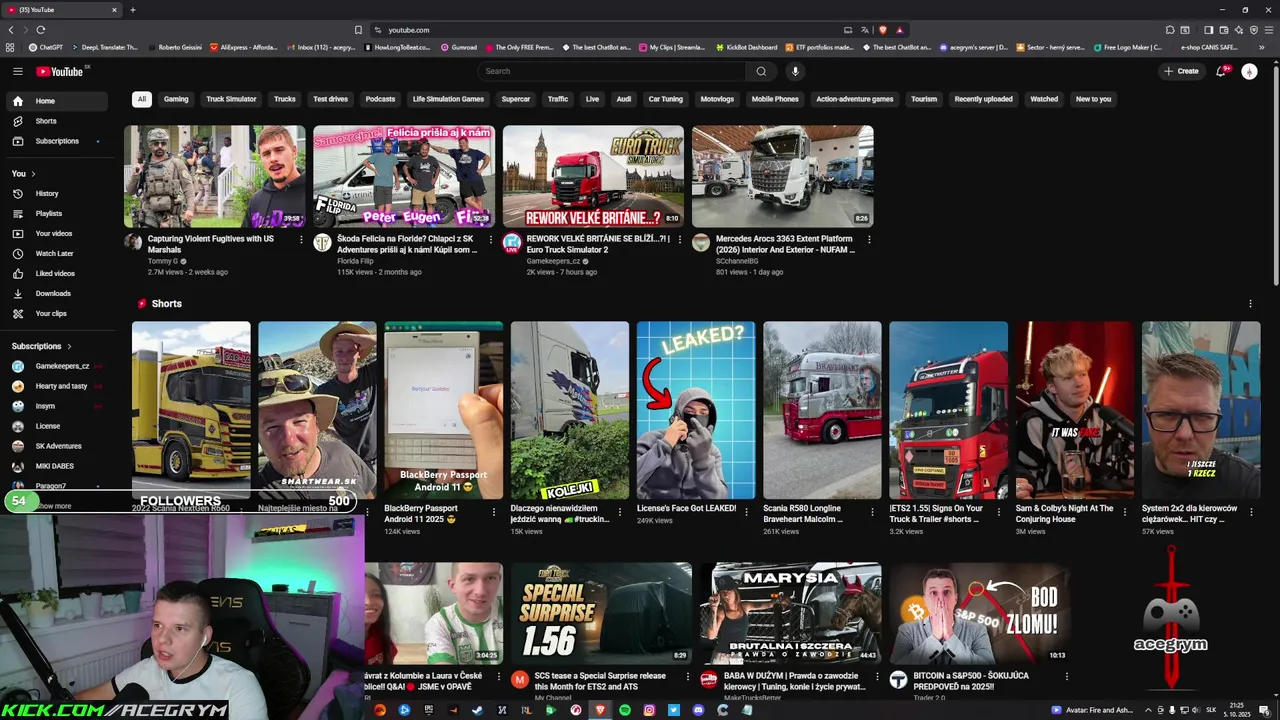Reload the page in the browser
1280x720 pixels.
[40, 30]
